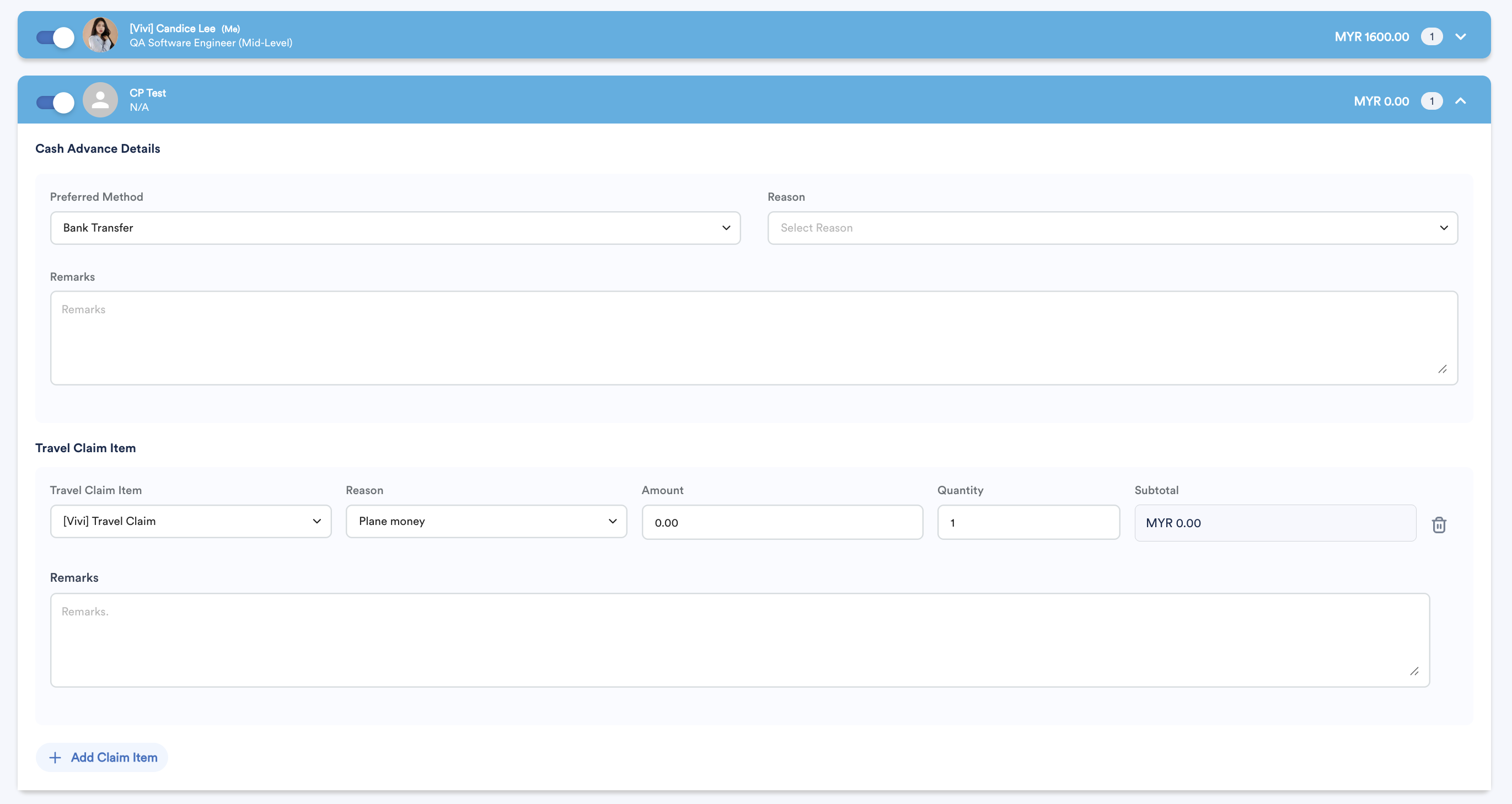Viewport: 1512px width, 804px height.
Task: Expand the Candice Lee claim section
Action: pos(1460,36)
